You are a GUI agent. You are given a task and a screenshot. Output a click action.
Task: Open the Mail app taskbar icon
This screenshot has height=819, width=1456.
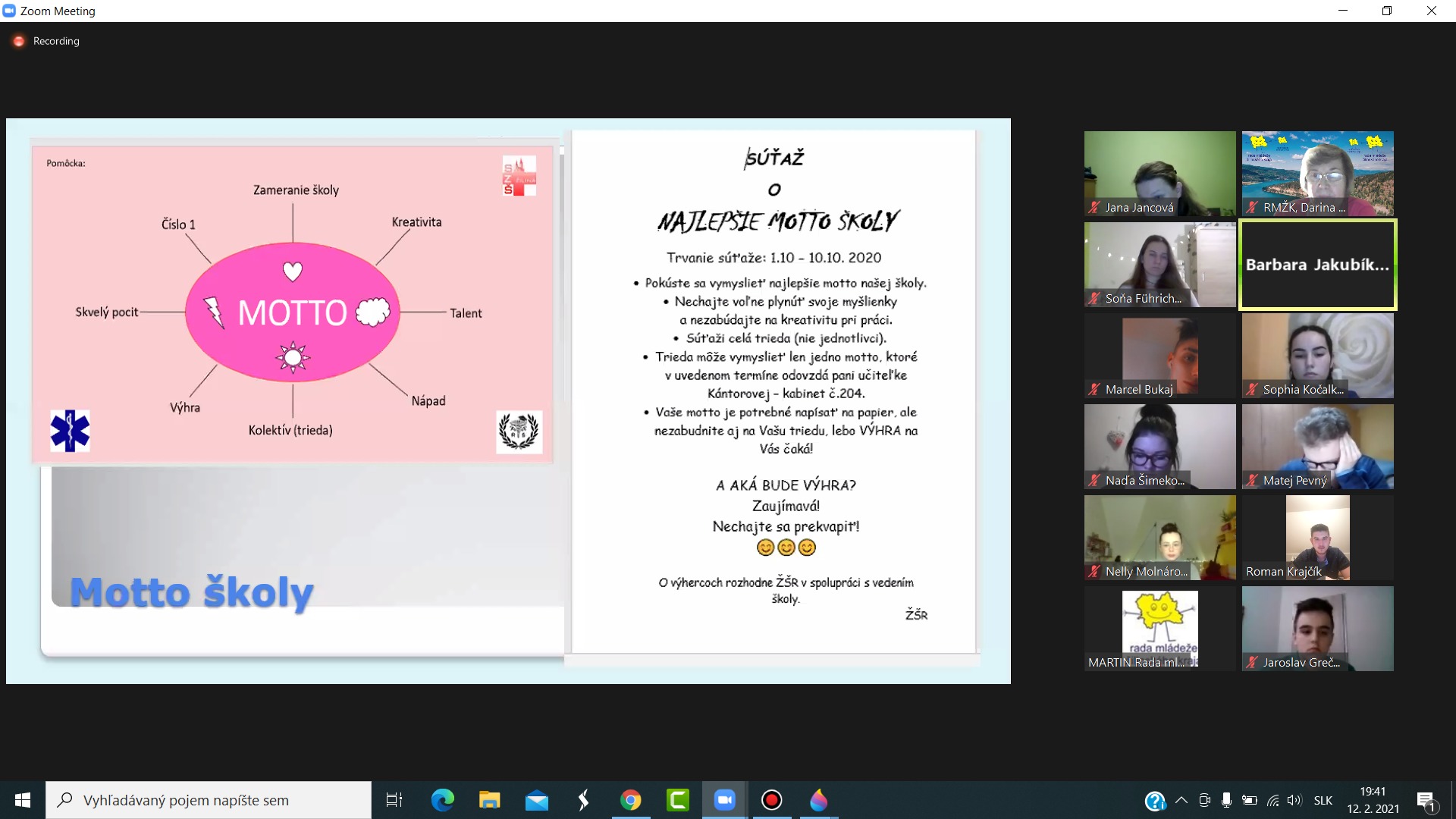pyautogui.click(x=537, y=800)
